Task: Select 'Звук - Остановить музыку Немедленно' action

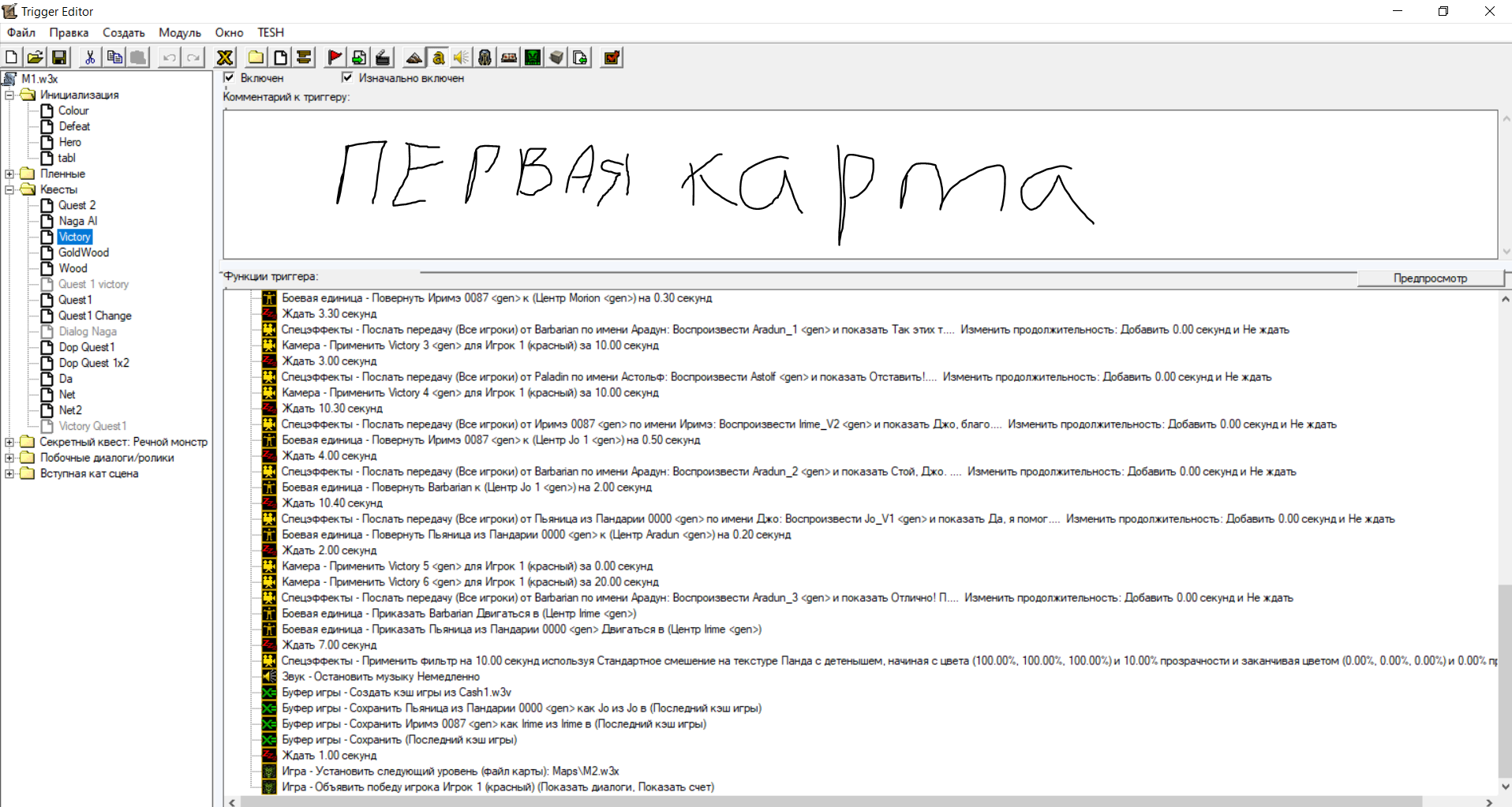Action: pyautogui.click(x=380, y=677)
